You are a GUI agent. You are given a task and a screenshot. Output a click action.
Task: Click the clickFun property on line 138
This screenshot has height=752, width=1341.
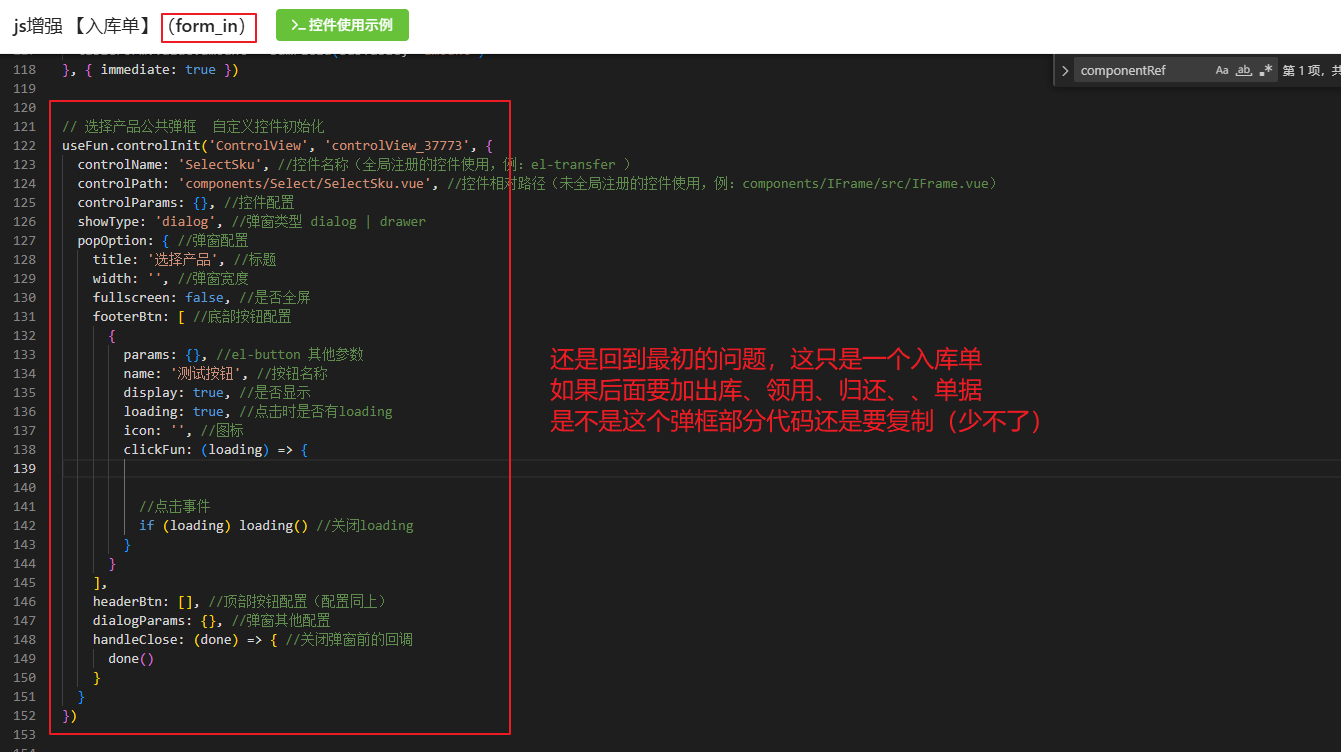(158, 450)
